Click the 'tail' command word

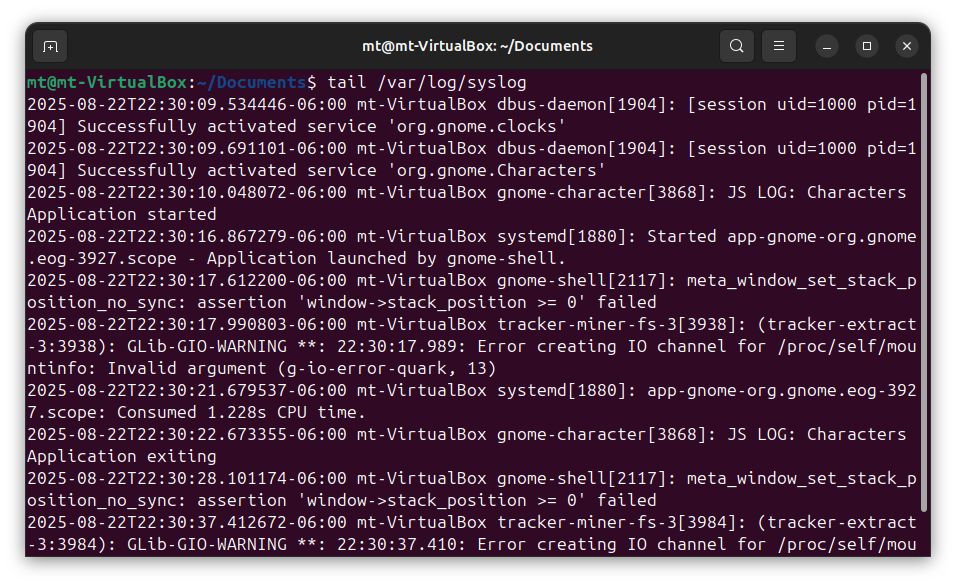(x=347, y=82)
